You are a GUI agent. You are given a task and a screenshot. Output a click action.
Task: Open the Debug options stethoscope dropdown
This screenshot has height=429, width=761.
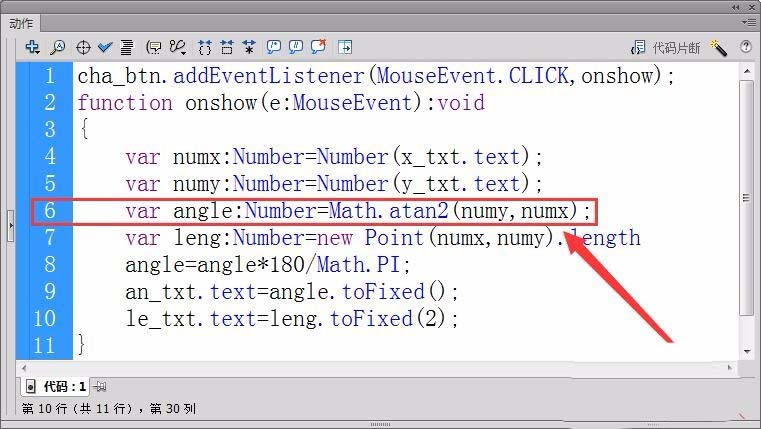click(x=178, y=47)
